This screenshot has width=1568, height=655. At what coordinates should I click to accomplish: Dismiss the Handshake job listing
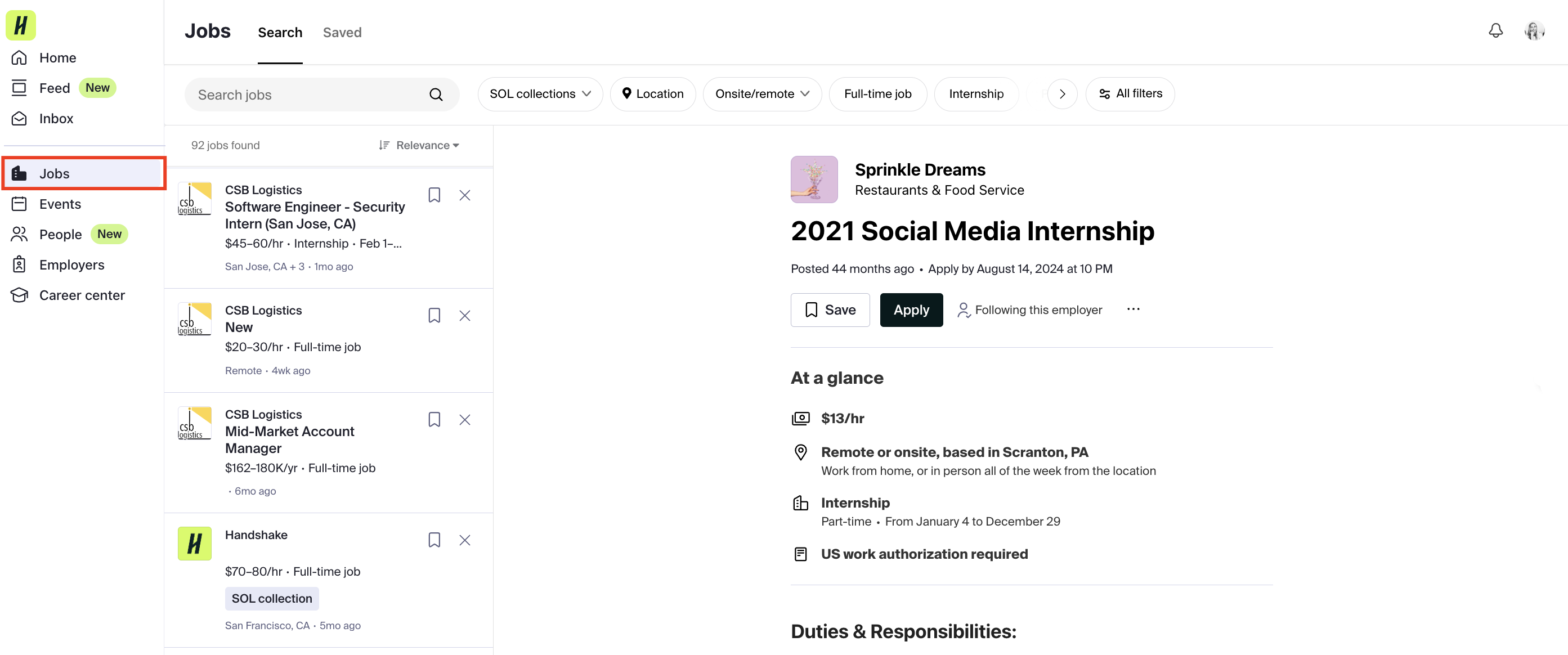pyautogui.click(x=464, y=540)
